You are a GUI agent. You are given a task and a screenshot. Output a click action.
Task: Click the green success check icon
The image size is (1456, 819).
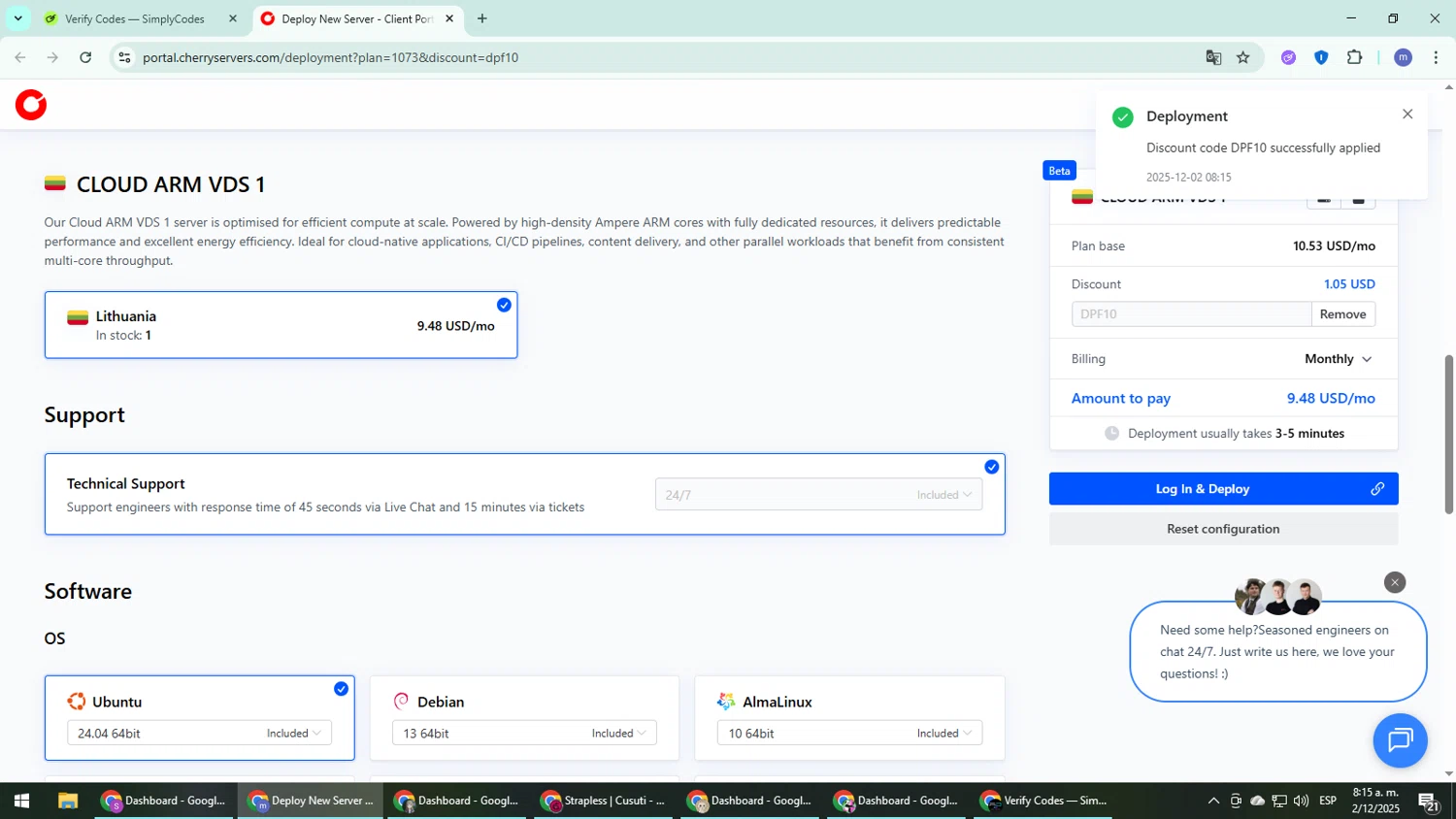(1123, 117)
